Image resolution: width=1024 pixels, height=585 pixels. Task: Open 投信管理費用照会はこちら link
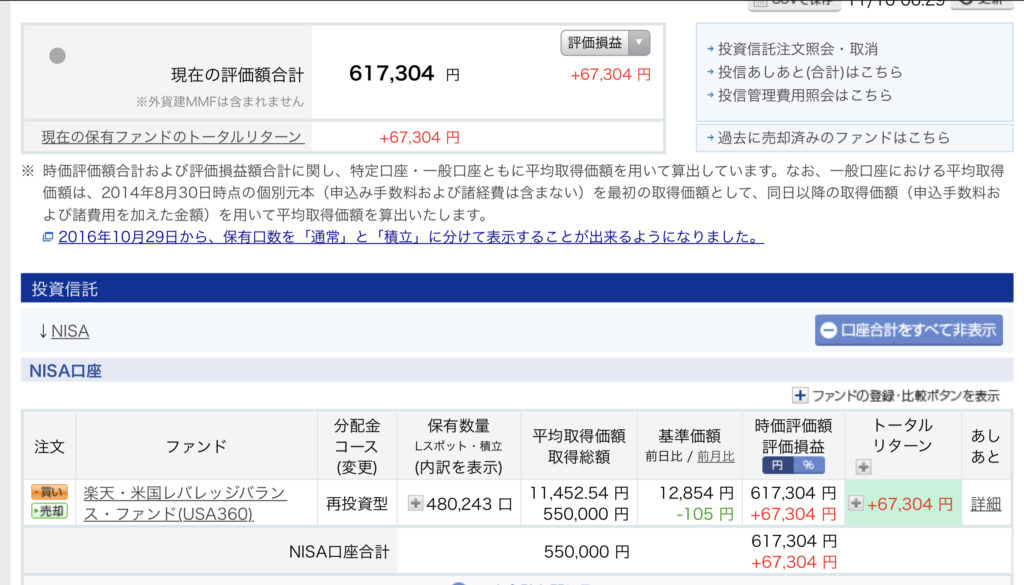coord(805,95)
